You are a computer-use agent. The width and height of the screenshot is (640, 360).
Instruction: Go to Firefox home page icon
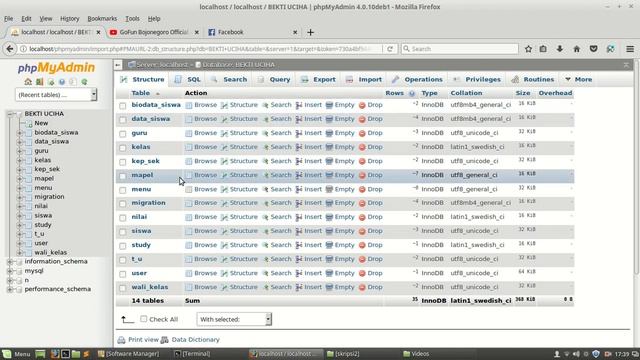click(577, 49)
